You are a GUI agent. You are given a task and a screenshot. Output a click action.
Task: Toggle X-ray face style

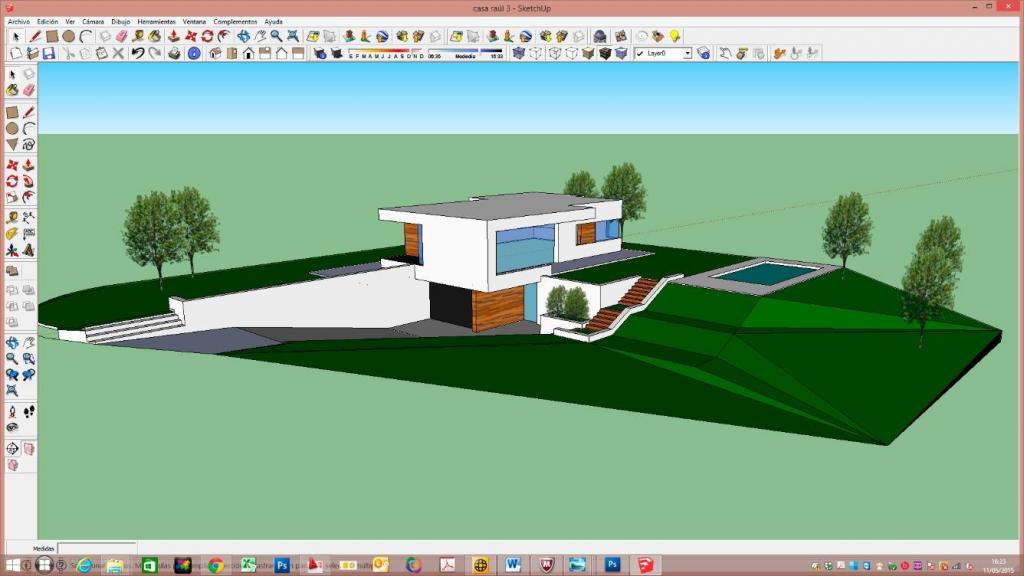pos(518,53)
